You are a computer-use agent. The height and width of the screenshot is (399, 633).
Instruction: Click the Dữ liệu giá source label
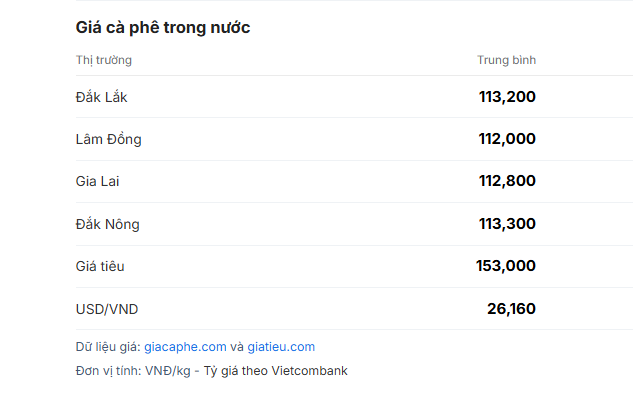pyautogui.click(x=108, y=347)
